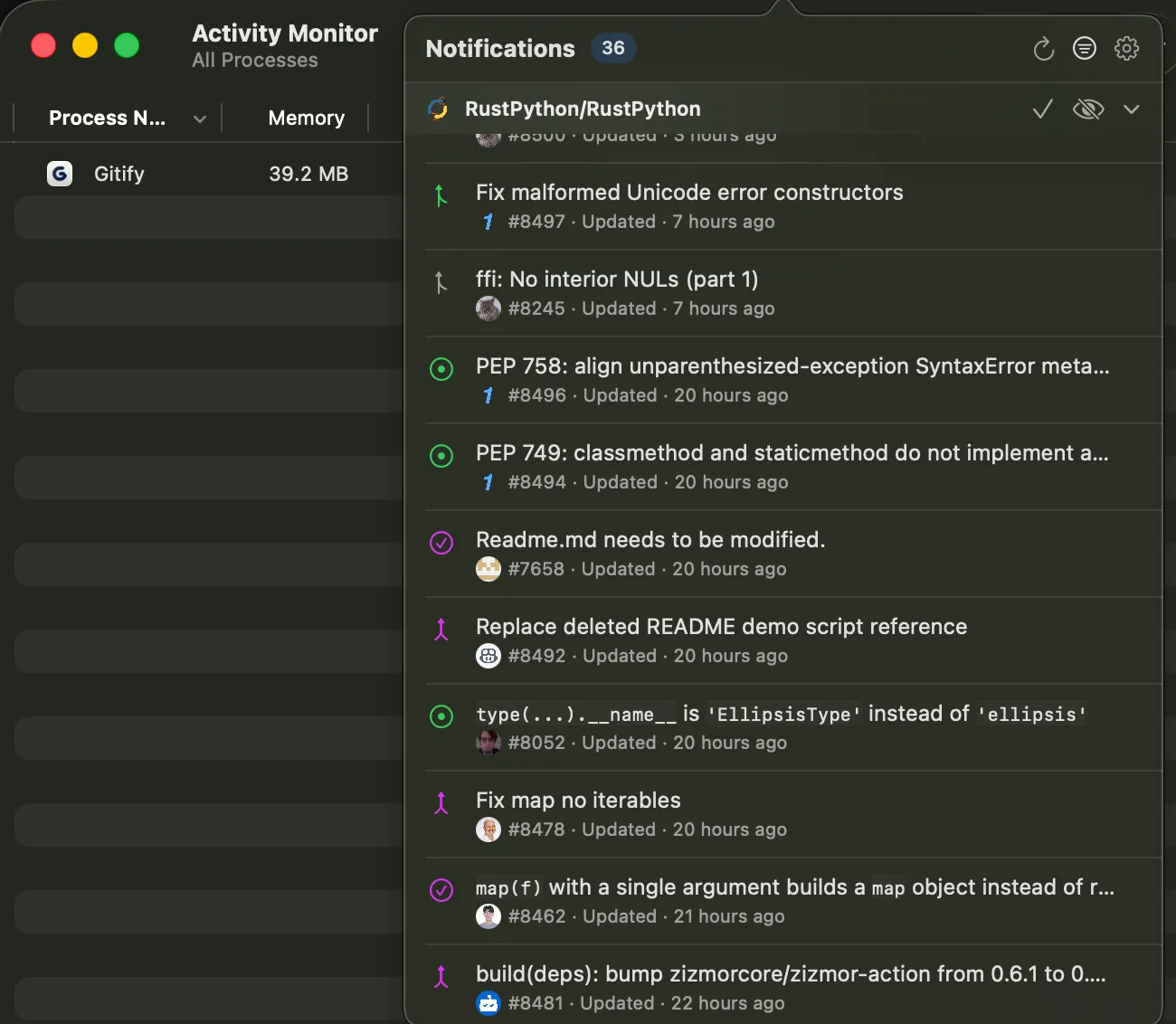Click the RustPython repository logo icon
The image size is (1176, 1024).
[x=439, y=109]
